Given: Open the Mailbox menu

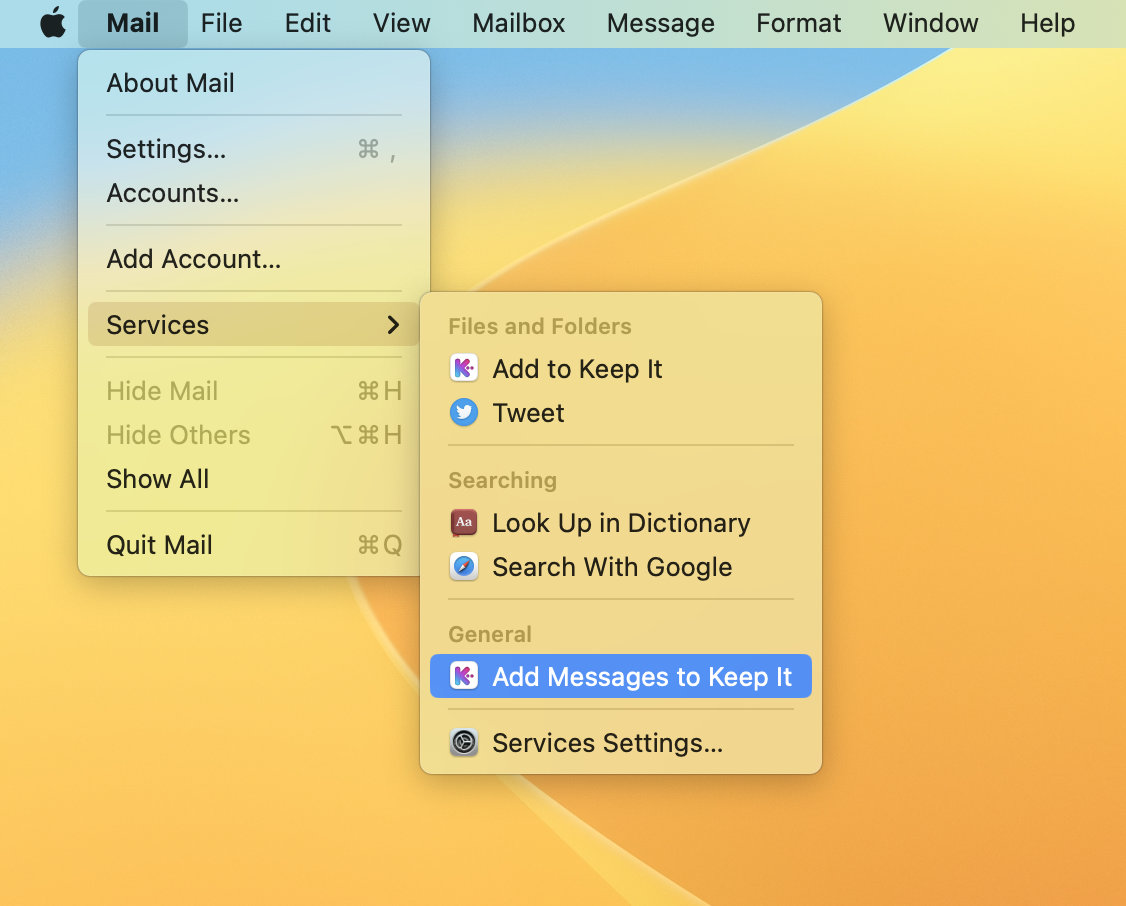Looking at the screenshot, I should 518,23.
